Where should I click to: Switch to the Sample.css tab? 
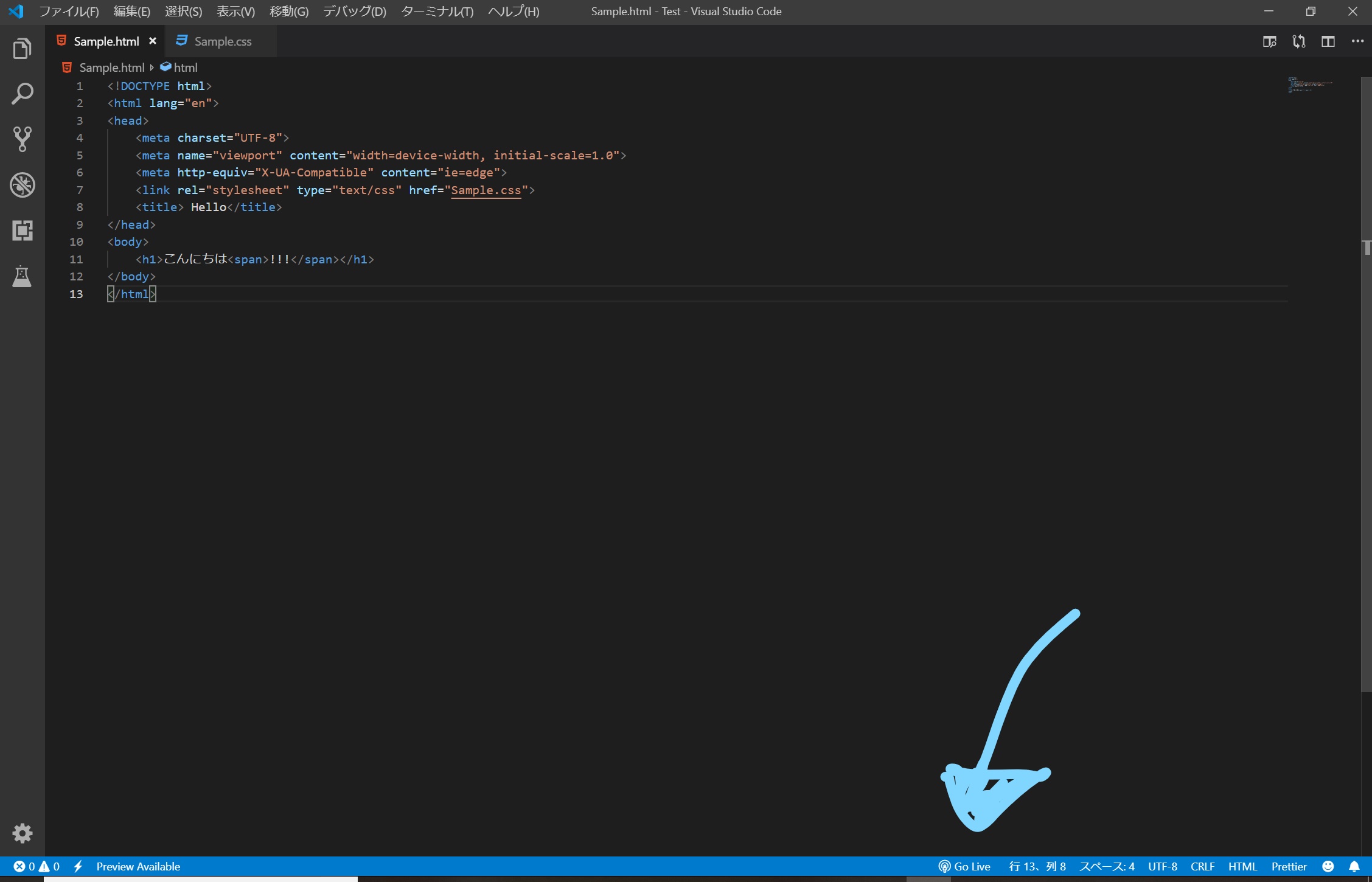tap(222, 41)
